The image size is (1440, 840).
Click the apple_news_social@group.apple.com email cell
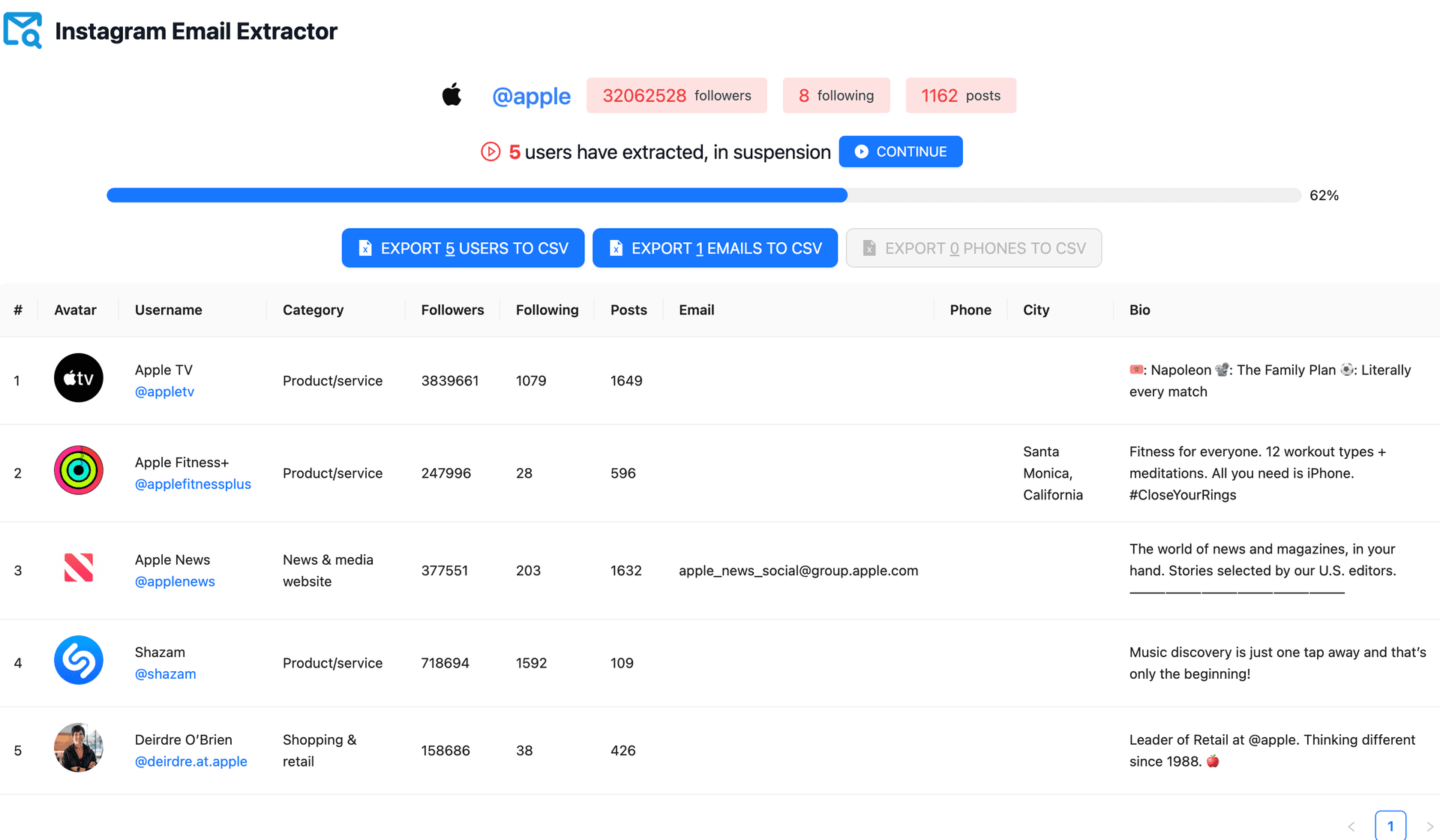coord(798,570)
